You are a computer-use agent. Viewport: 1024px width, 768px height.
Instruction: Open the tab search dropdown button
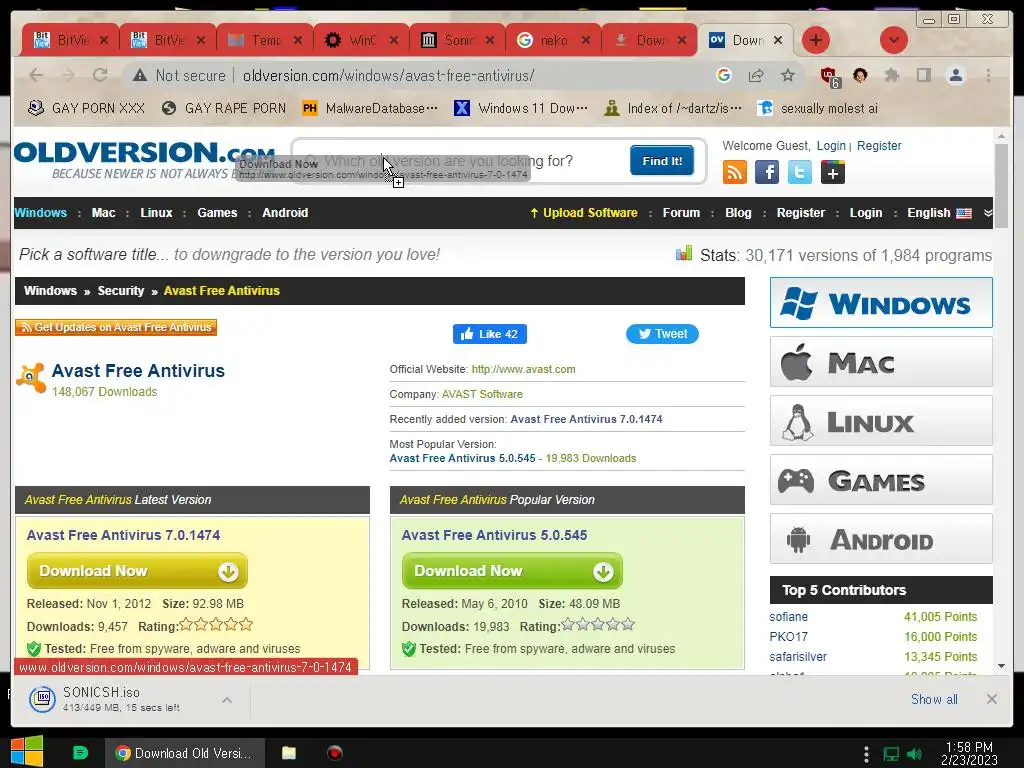pyautogui.click(x=893, y=40)
